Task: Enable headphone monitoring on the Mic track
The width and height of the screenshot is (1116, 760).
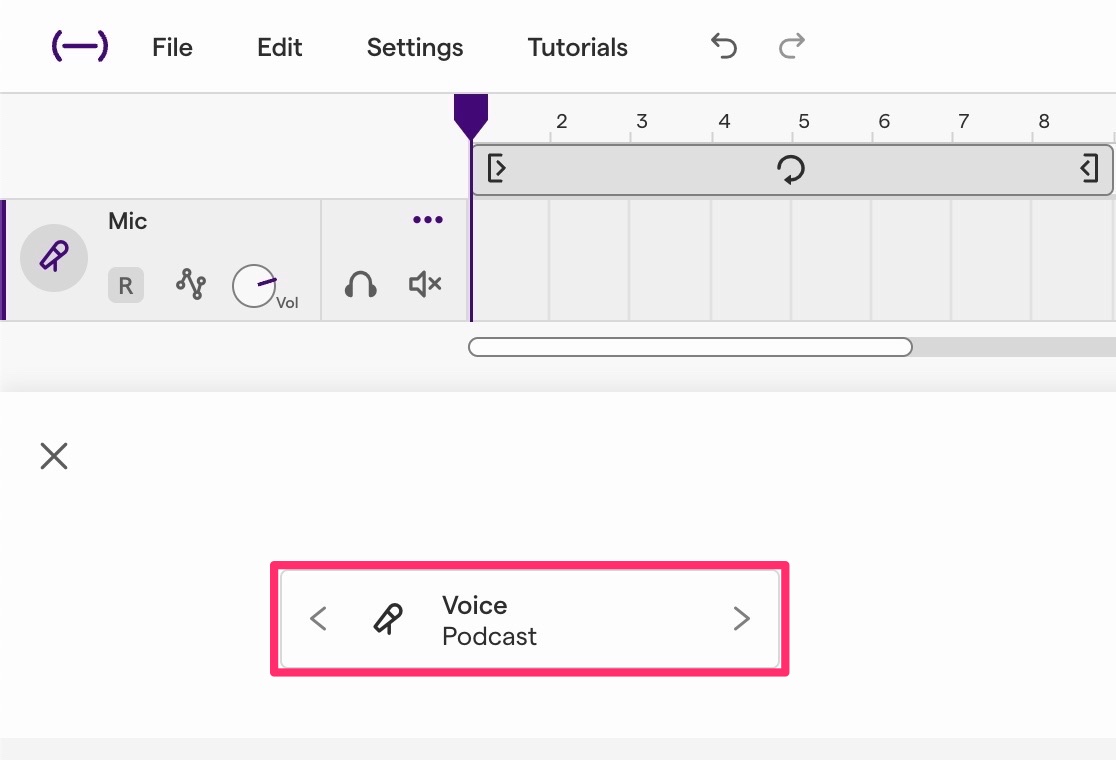Action: coord(360,285)
